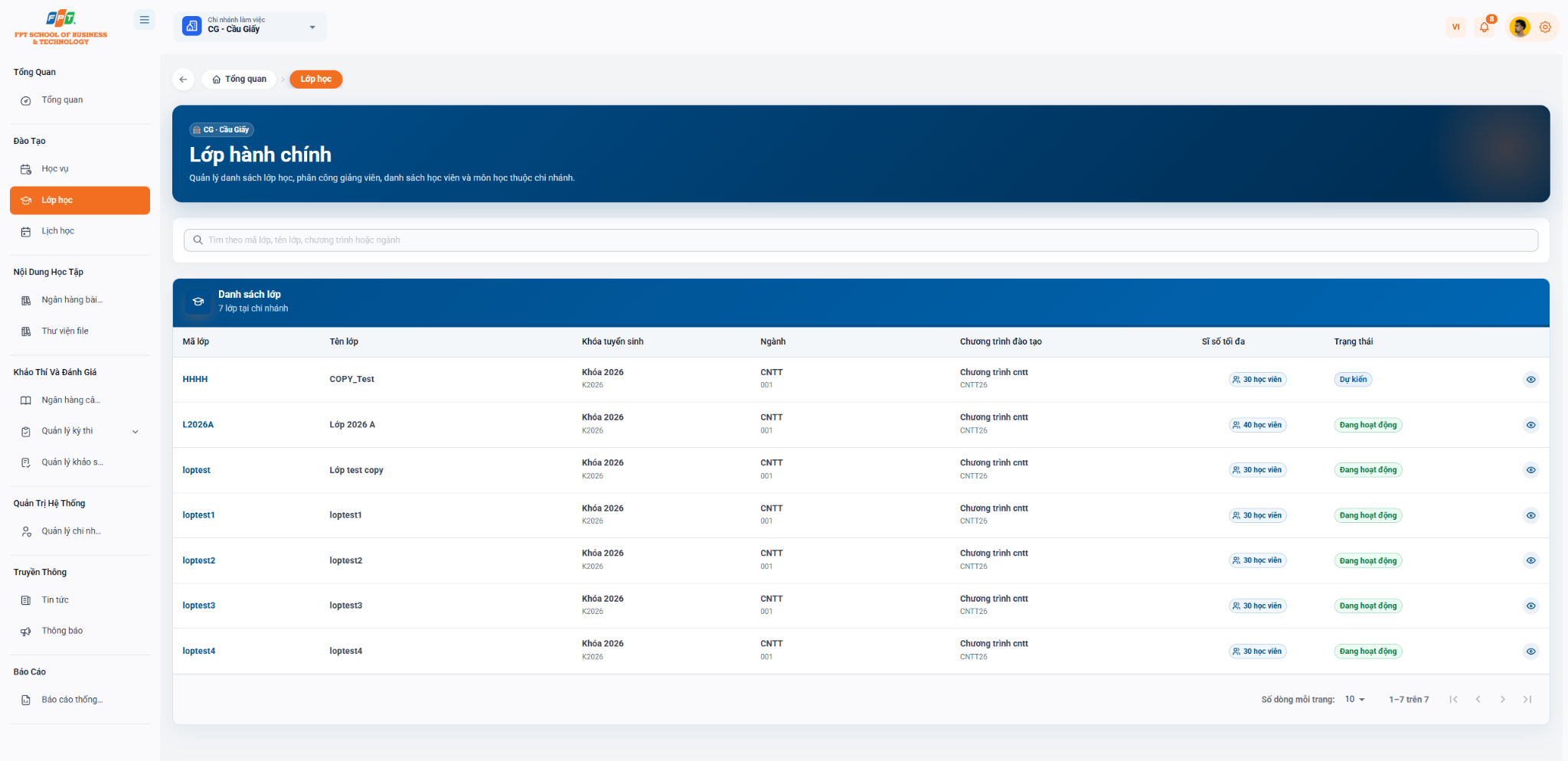The image size is (1568, 761).
Task: Click the search magnifier icon
Action: (x=198, y=240)
